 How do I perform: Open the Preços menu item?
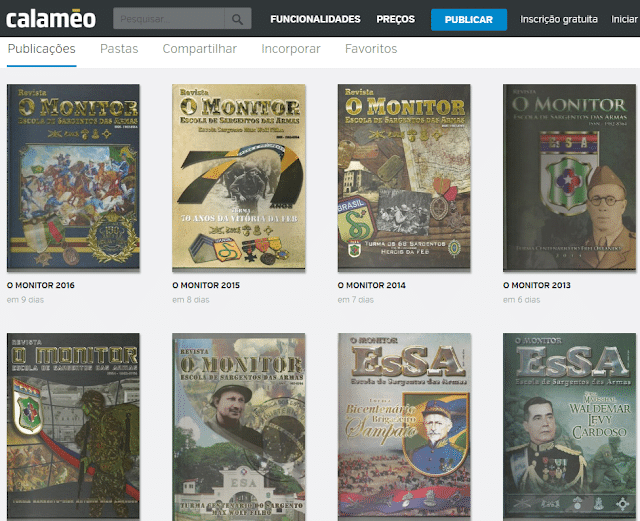(x=395, y=19)
